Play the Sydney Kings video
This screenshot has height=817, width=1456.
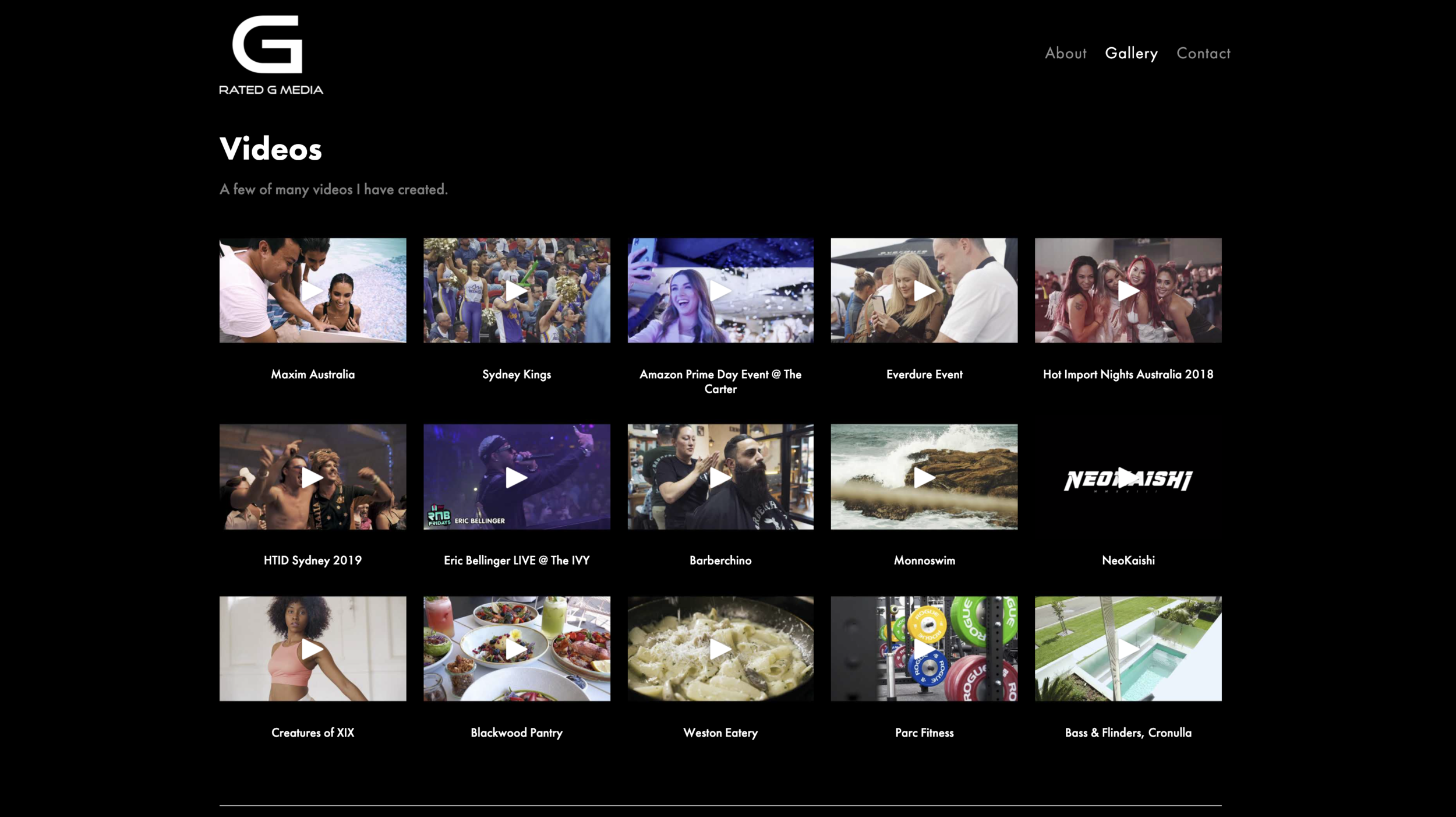[517, 290]
